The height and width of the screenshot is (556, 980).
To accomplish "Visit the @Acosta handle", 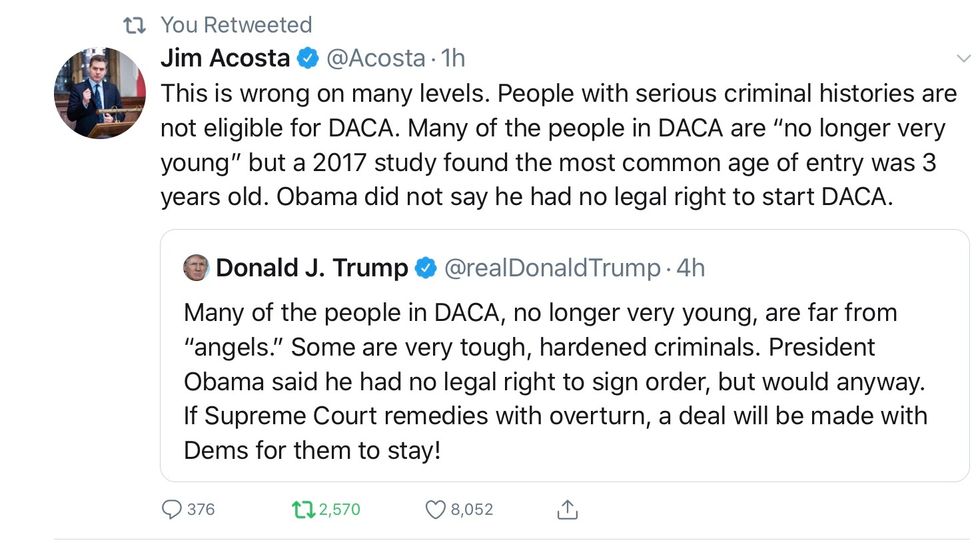I will point(377,59).
